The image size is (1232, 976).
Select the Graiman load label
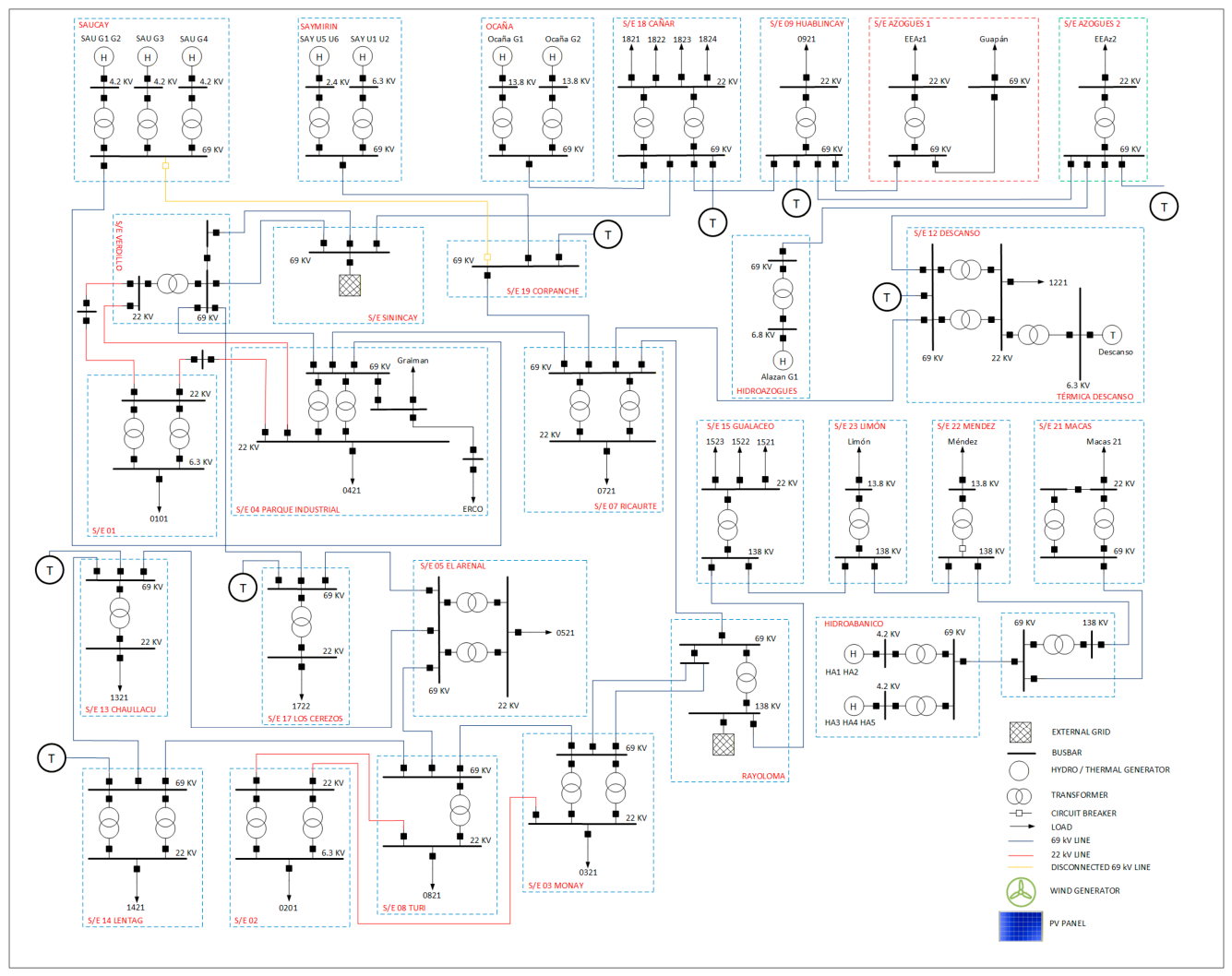coord(413,361)
